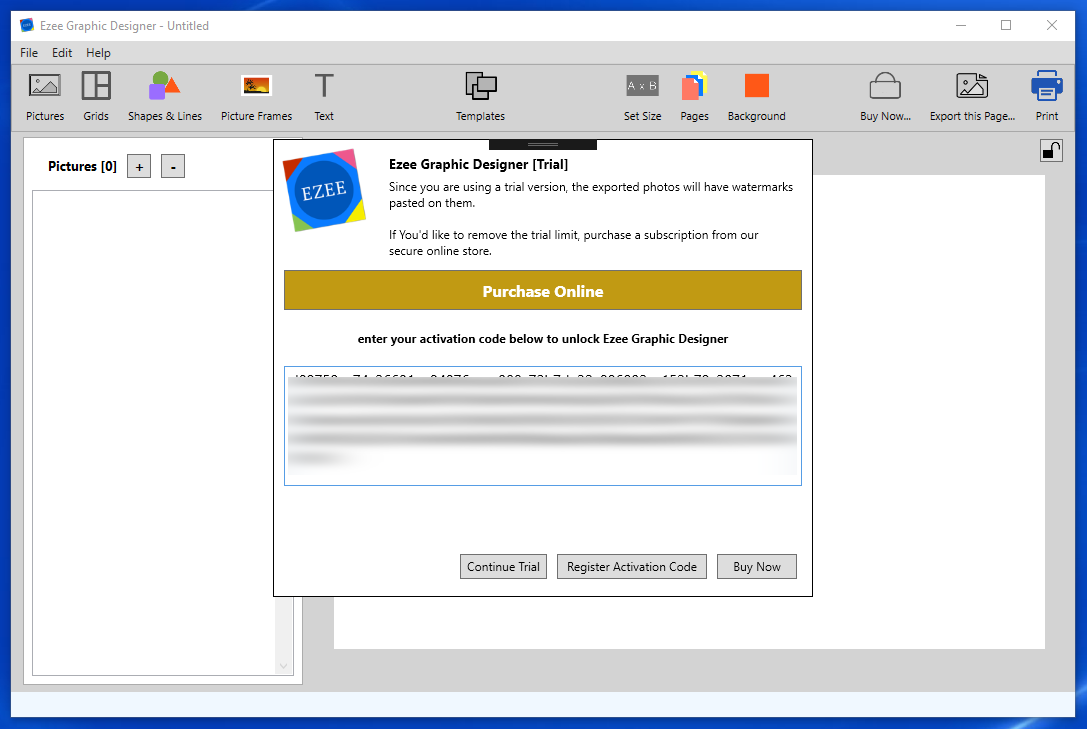Screen dimensions: 1087x729
Task: Open the Help menu
Action: [98, 53]
